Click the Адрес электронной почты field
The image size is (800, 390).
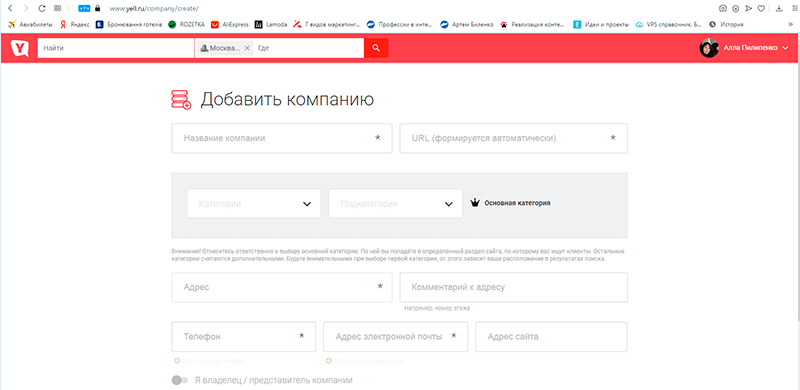click(395, 337)
